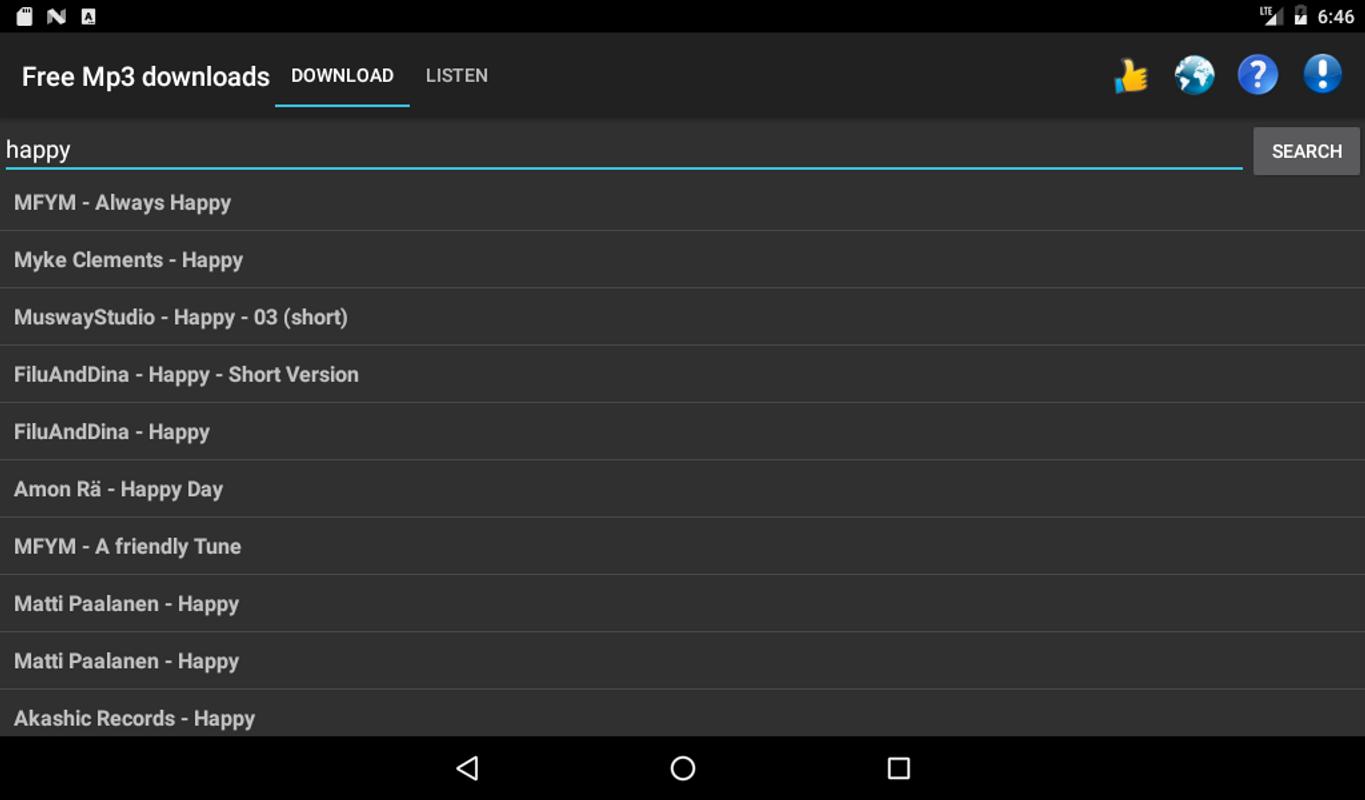Viewport: 1365px width, 800px height.
Task: Open recent apps square icon
Action: [x=899, y=768]
